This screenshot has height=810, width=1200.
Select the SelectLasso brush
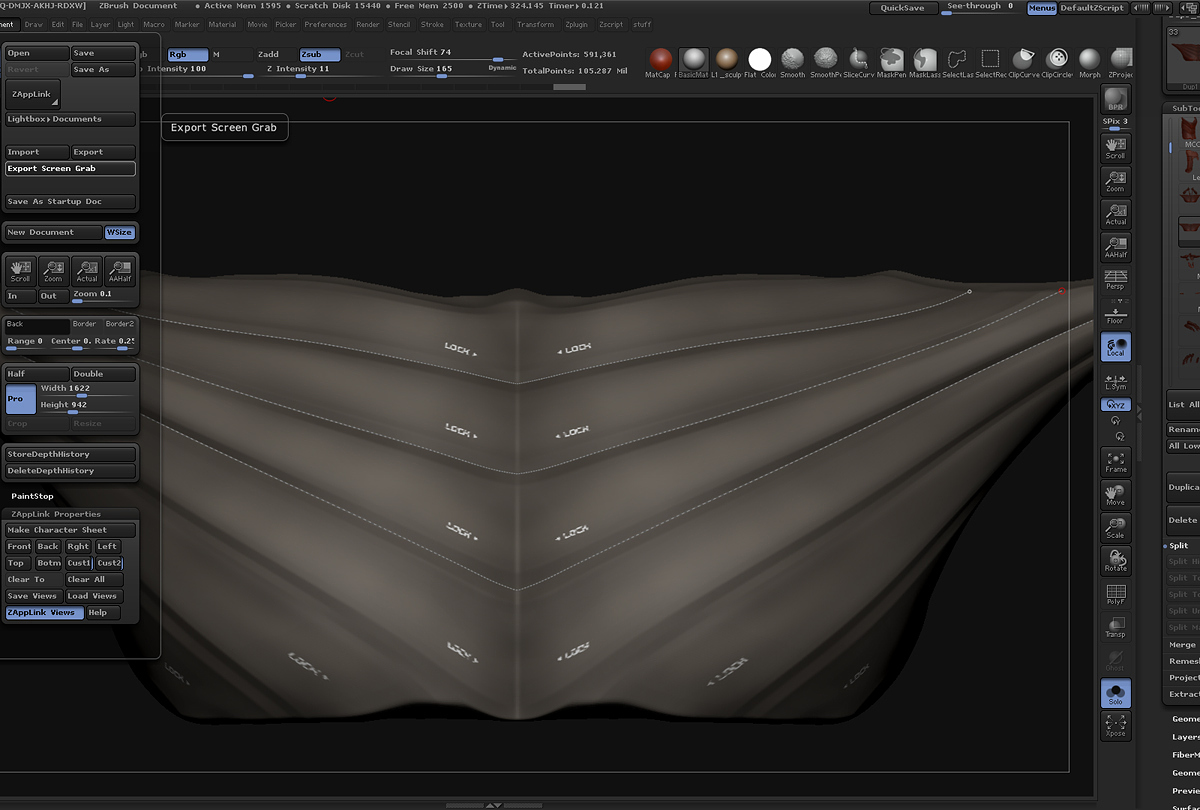click(957, 60)
